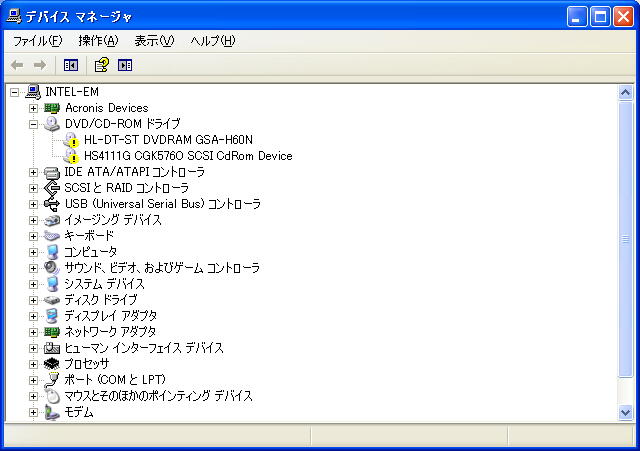This screenshot has width=640, height=451.
Task: Expand the ネットワーク アダプタ node
Action: [33, 332]
